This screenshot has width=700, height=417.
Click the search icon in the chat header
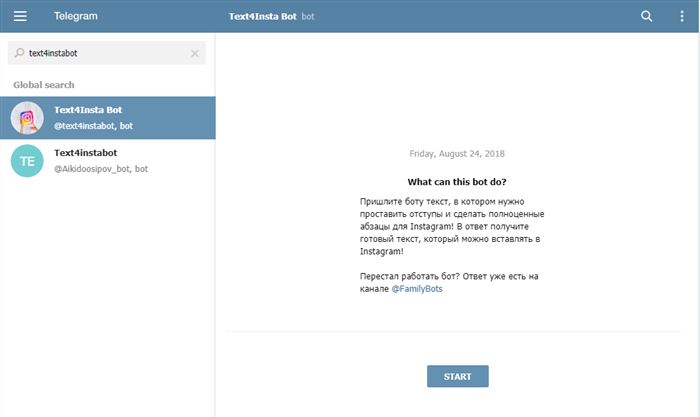click(646, 16)
